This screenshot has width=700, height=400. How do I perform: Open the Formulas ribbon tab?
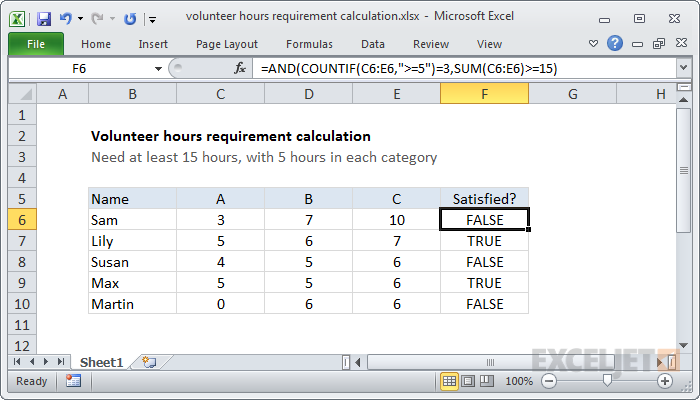(309, 44)
